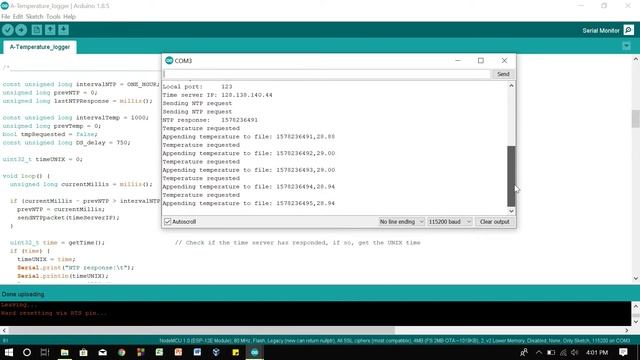The width and height of the screenshot is (640, 360).
Task: Open the Action Center notification icon
Action: click(623, 352)
